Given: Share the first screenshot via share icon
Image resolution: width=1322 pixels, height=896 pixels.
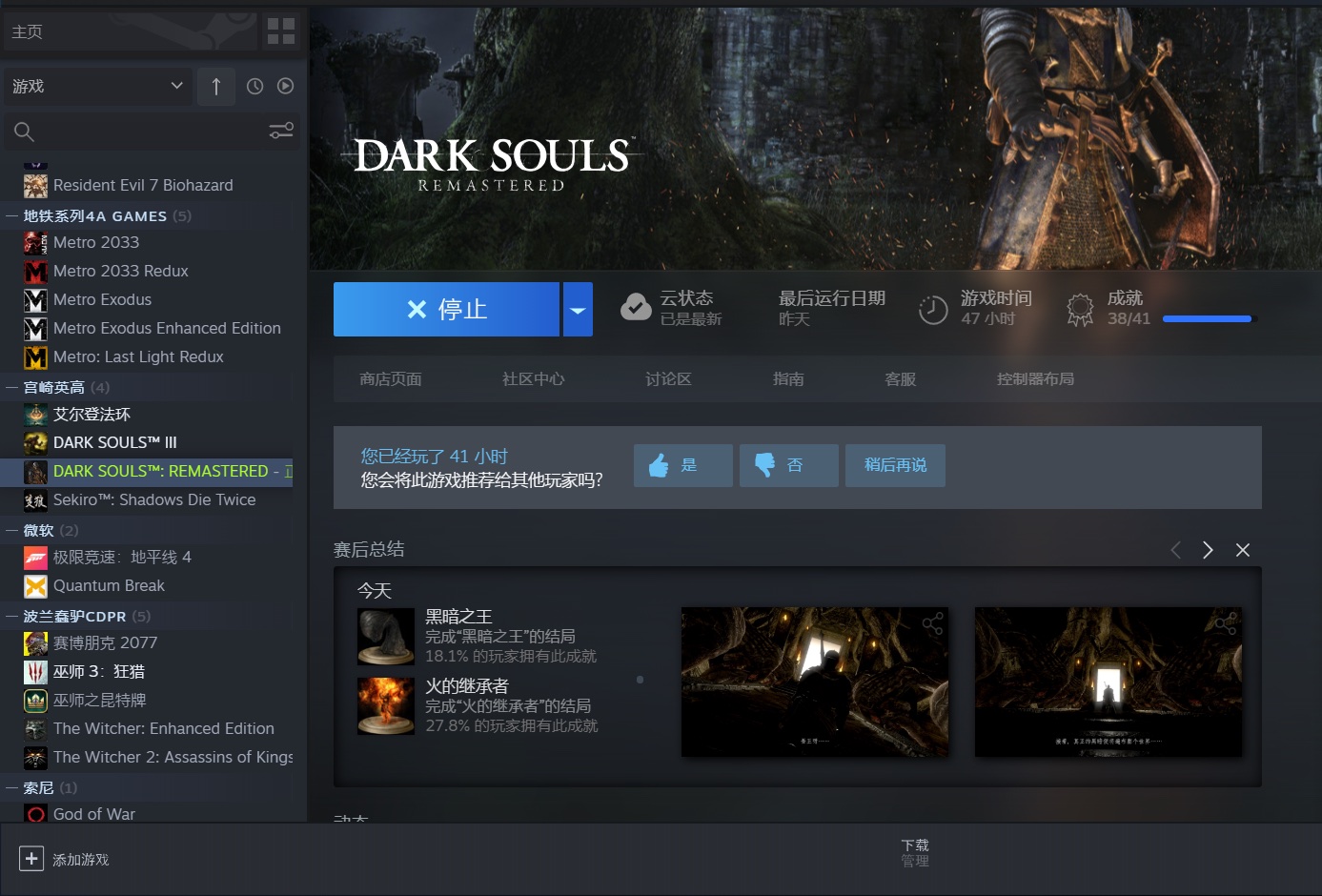Looking at the screenshot, I should point(932,623).
